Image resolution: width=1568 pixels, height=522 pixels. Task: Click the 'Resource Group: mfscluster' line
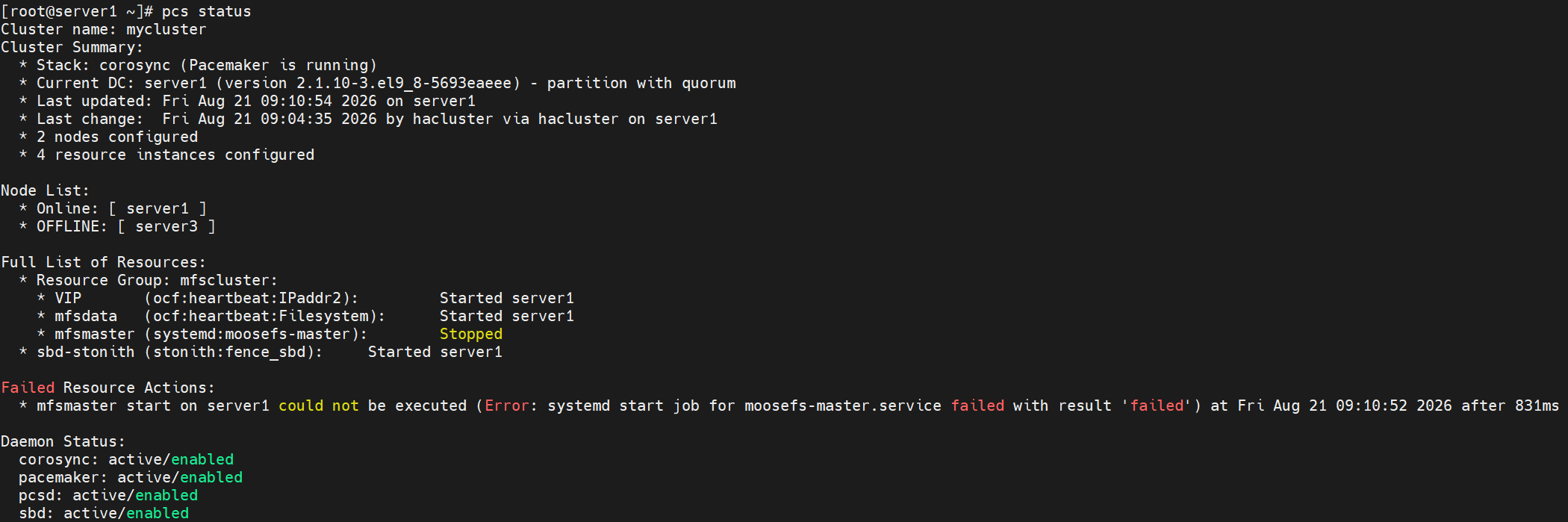coord(157,281)
